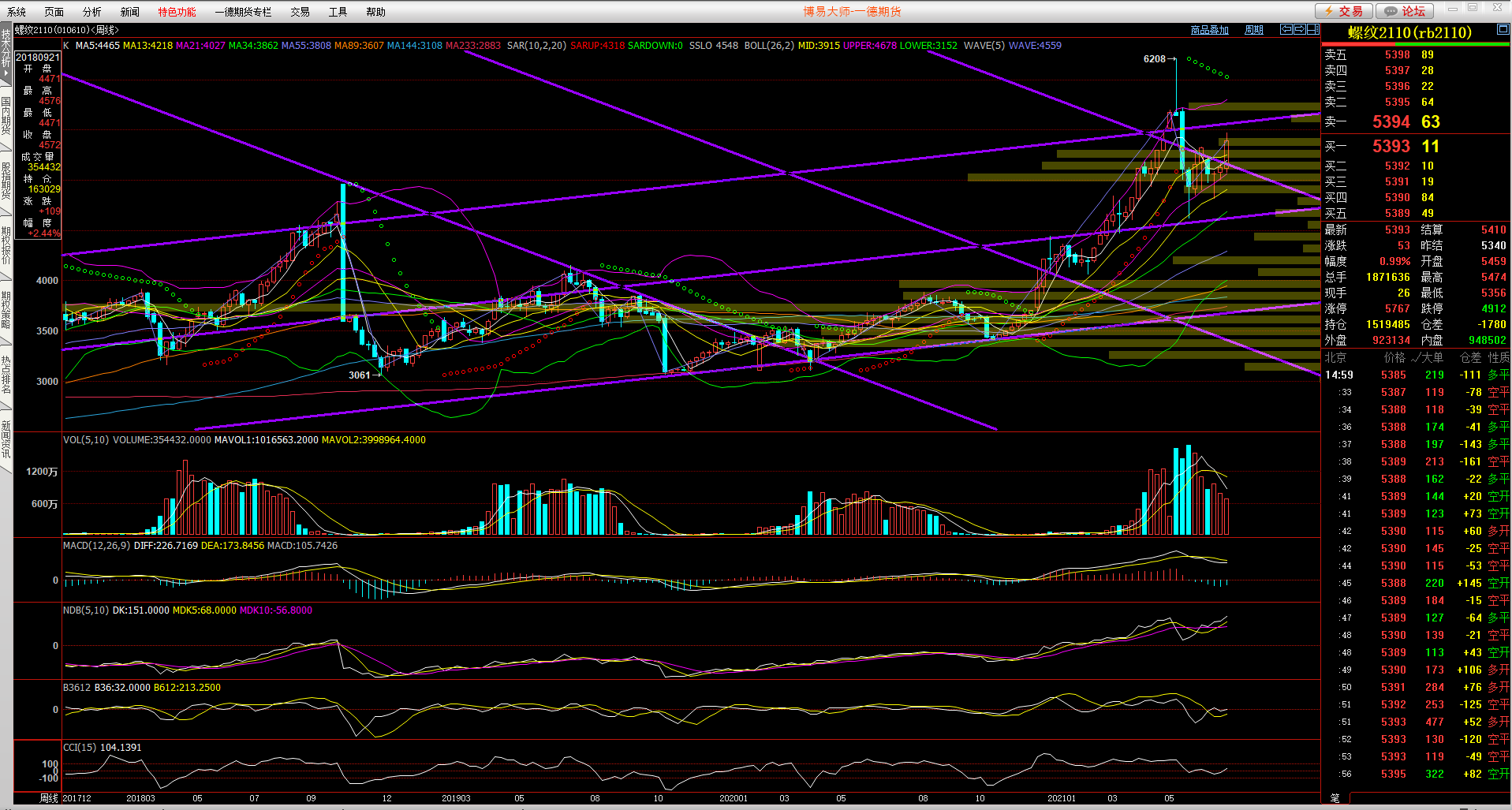
Task: Toggle the ✓大单 large-order filter
Action: [x=1427, y=357]
